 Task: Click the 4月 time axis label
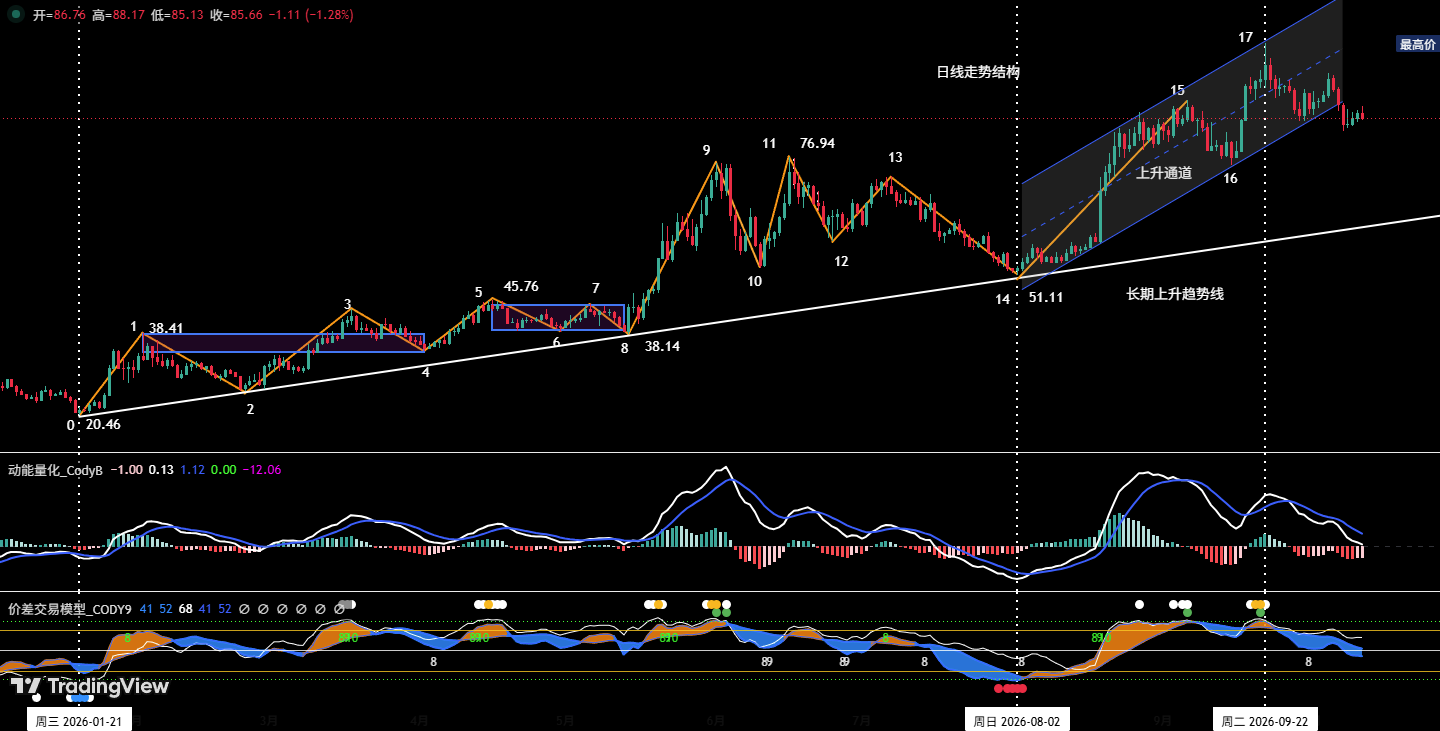pyautogui.click(x=420, y=720)
